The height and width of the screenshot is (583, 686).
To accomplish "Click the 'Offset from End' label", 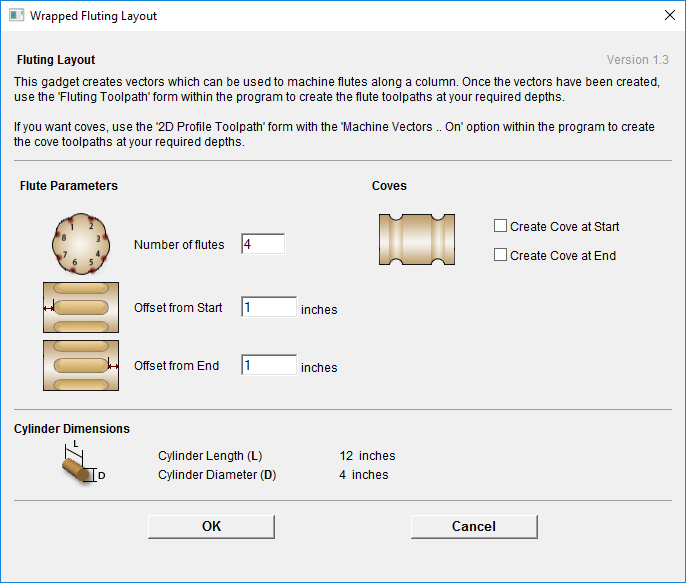I will pos(176,366).
